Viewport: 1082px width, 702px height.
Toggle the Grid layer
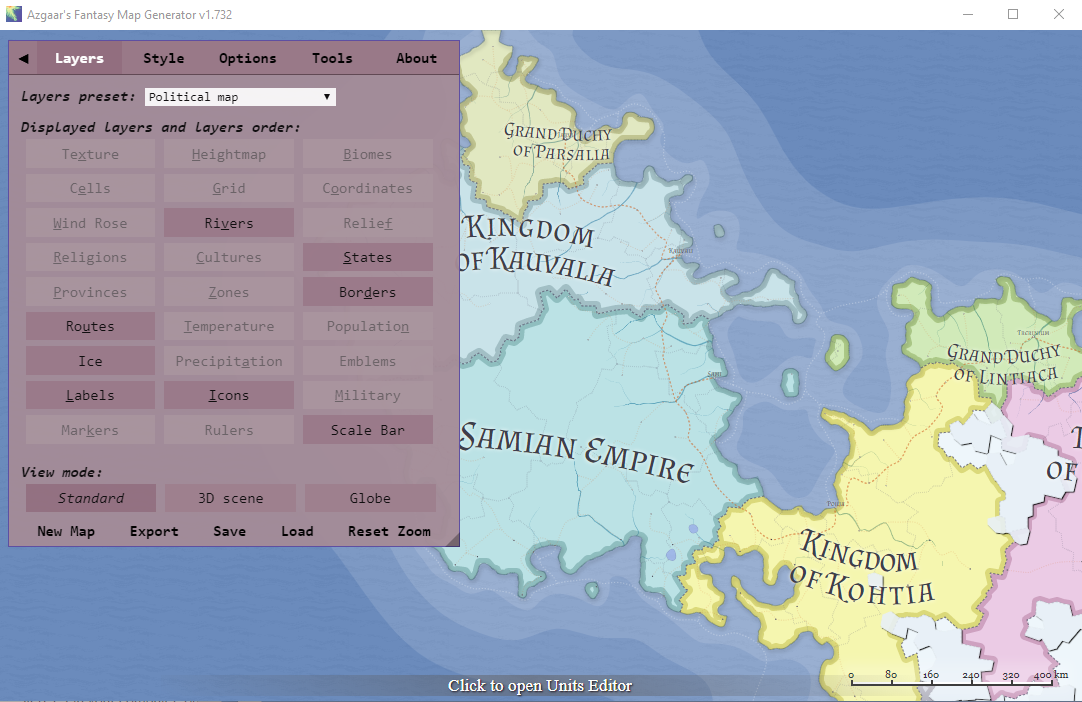click(228, 188)
